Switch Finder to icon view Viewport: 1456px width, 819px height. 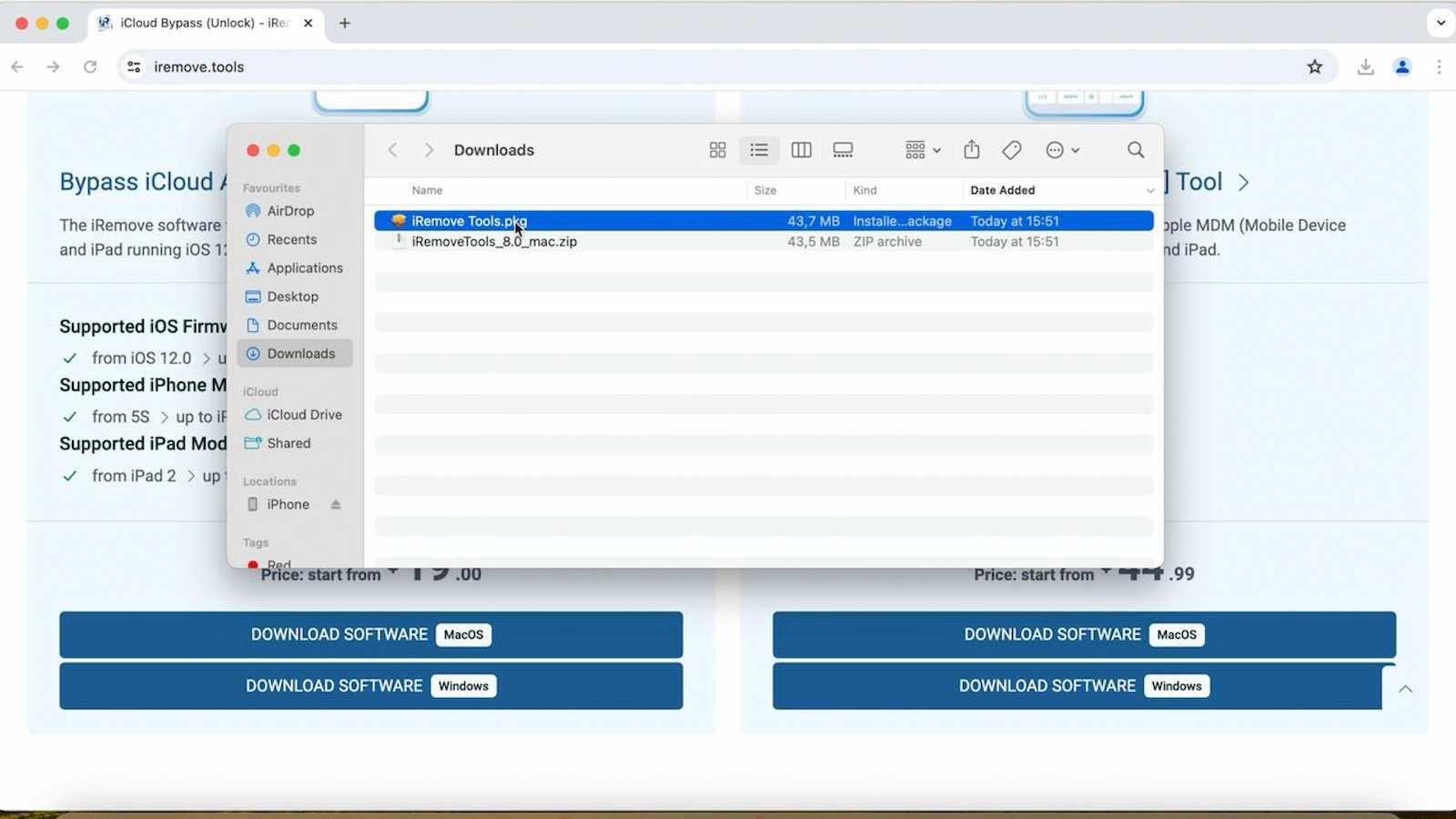(717, 150)
